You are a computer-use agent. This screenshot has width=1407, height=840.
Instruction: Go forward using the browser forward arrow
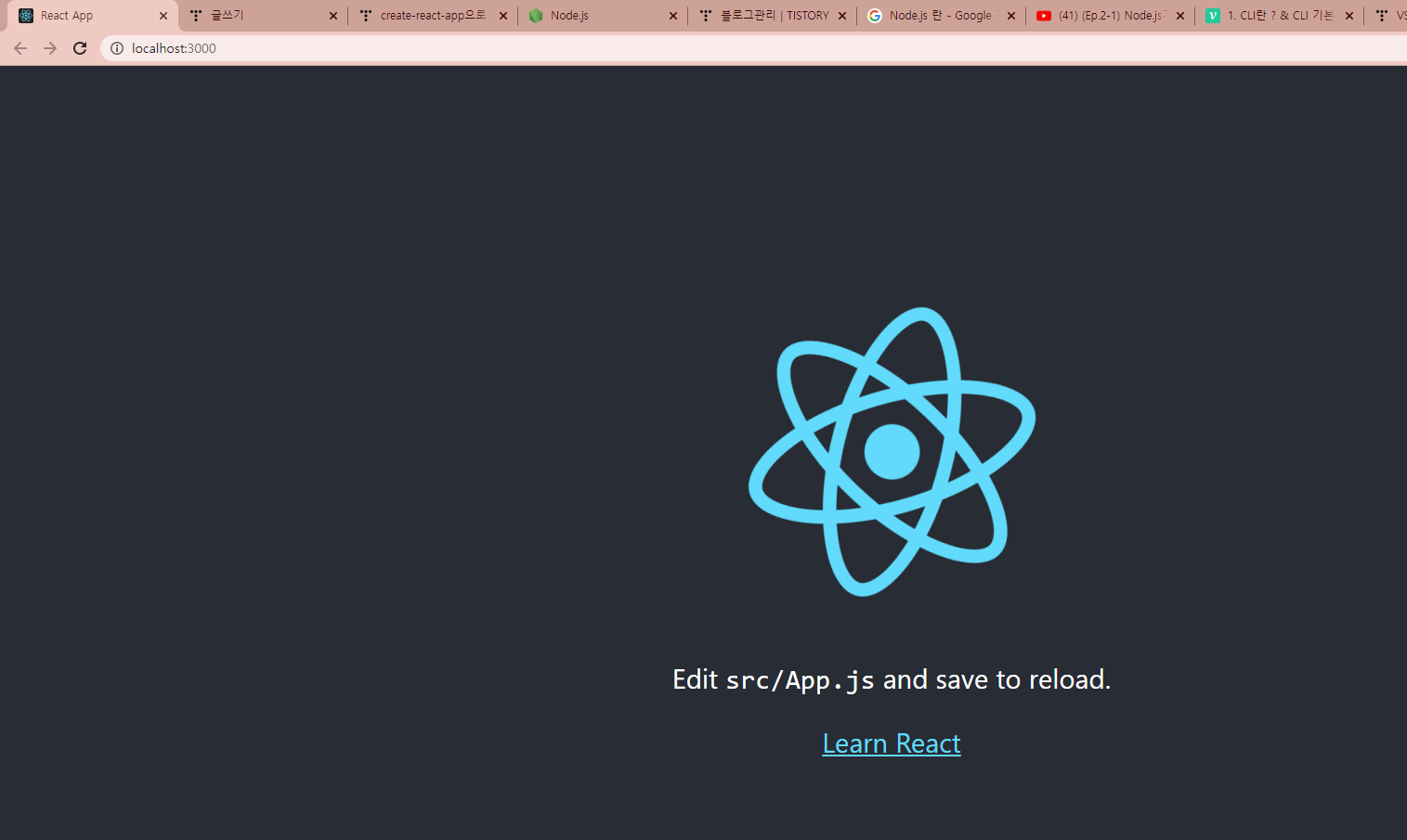(50, 48)
